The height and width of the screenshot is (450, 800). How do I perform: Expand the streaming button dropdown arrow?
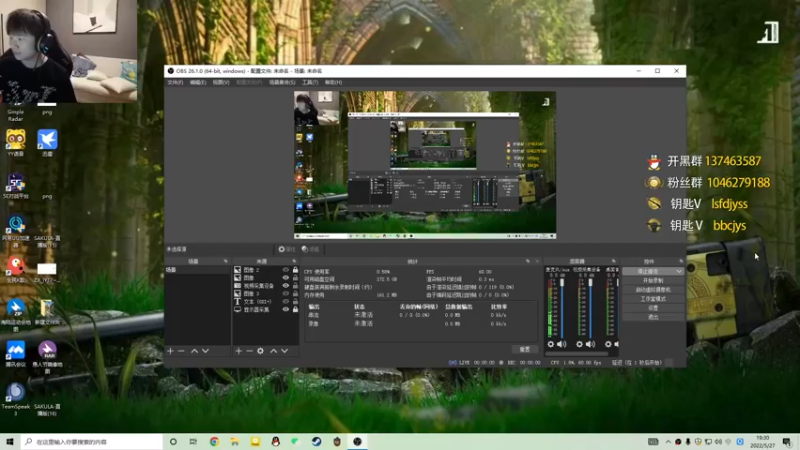pyautogui.click(x=679, y=271)
